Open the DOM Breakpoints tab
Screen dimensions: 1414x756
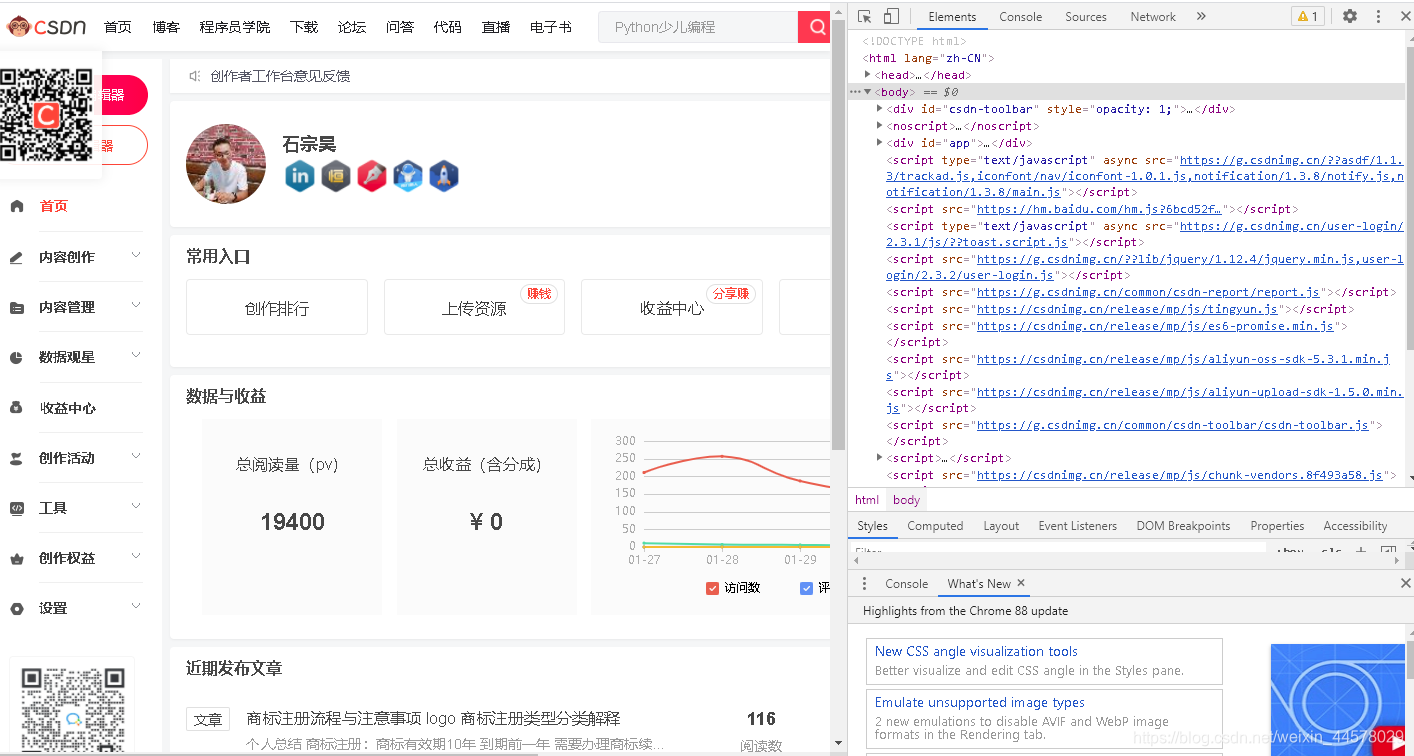point(1183,526)
